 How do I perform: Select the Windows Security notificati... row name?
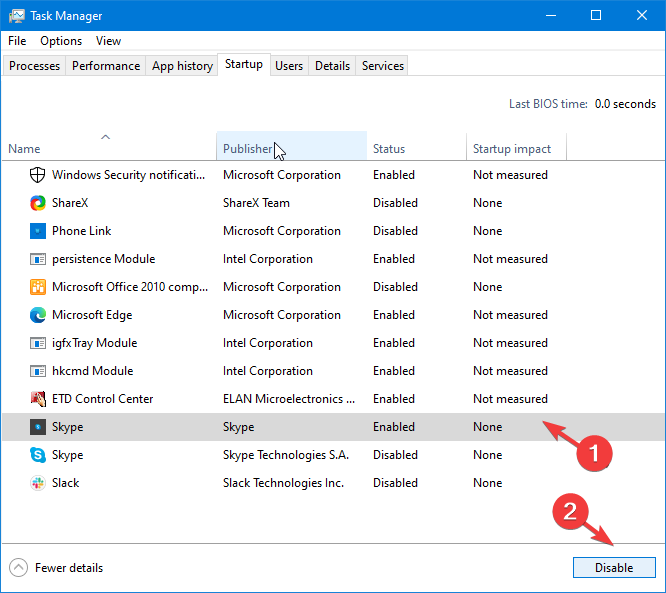pos(128,175)
